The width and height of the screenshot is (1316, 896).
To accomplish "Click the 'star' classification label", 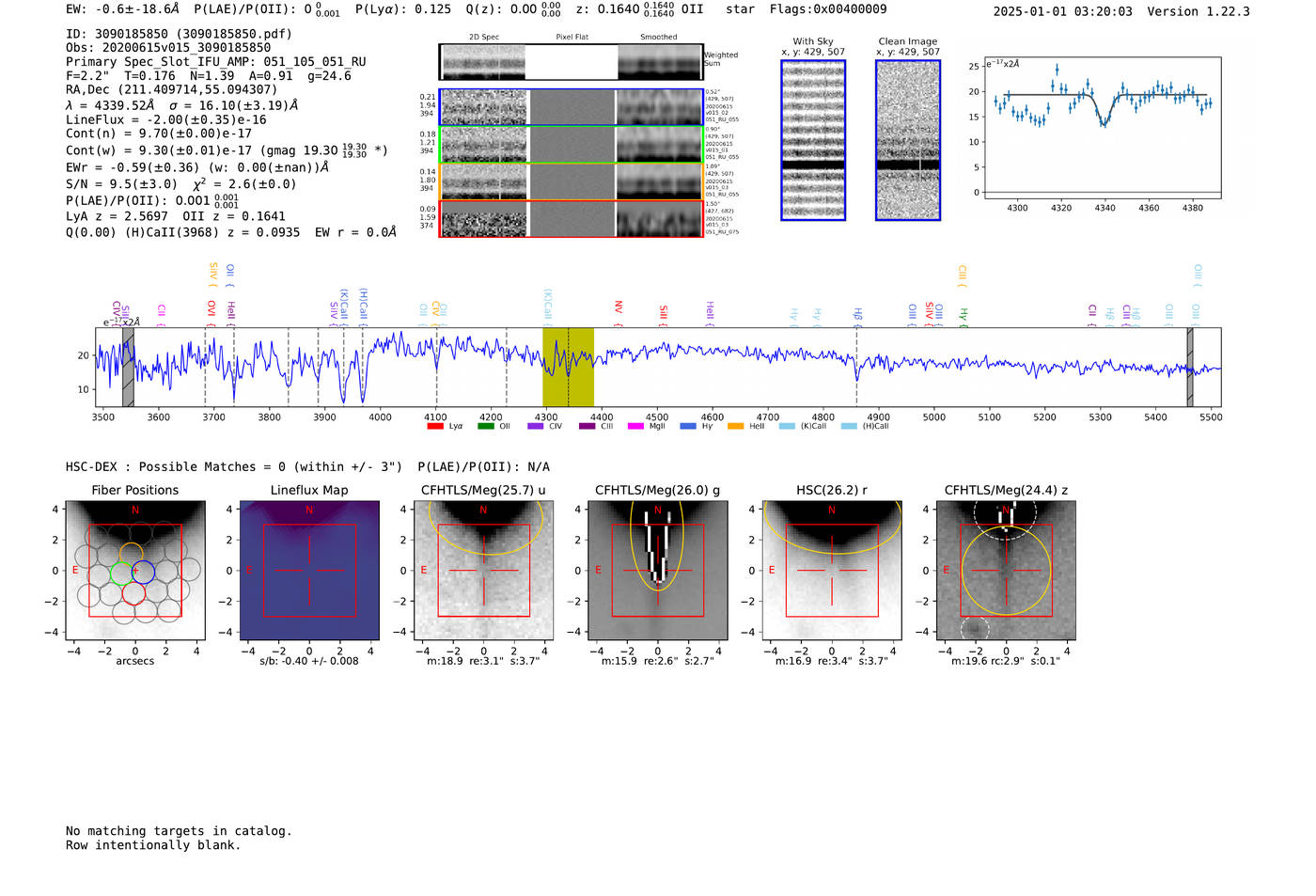I will point(740,8).
